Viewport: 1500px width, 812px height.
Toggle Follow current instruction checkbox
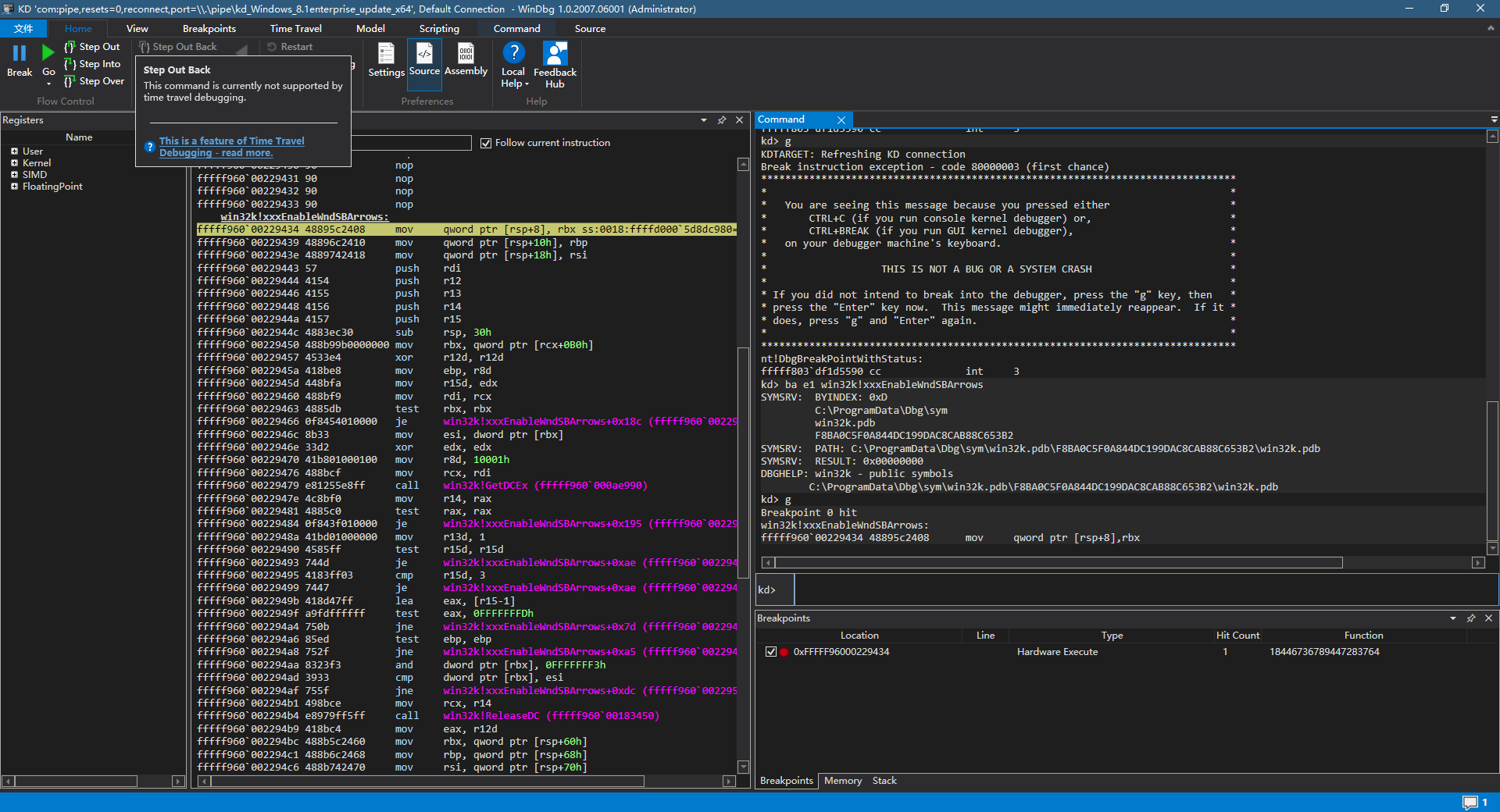coord(486,143)
